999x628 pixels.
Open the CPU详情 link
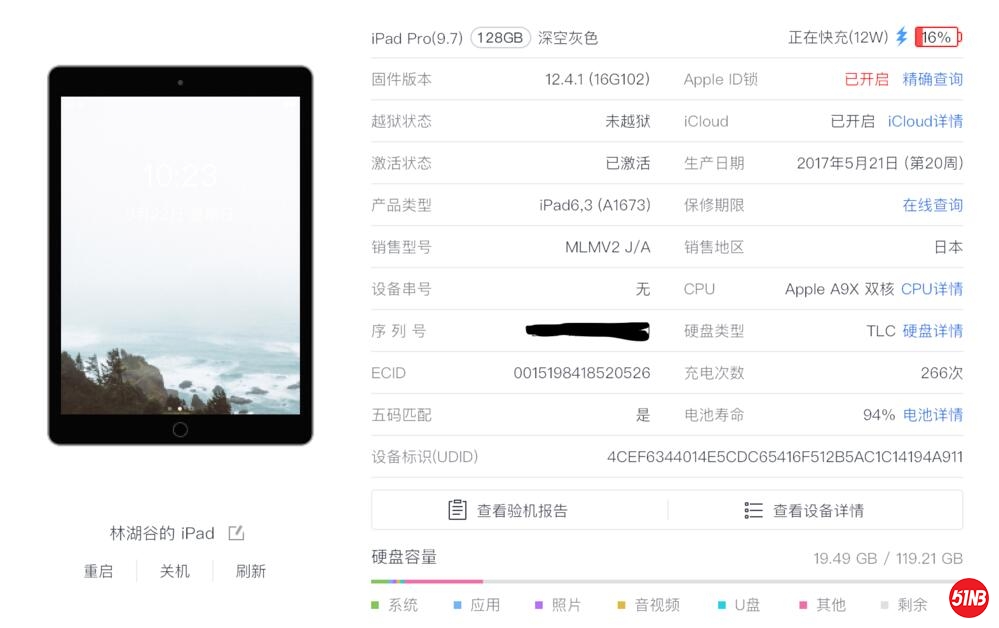[932, 289]
